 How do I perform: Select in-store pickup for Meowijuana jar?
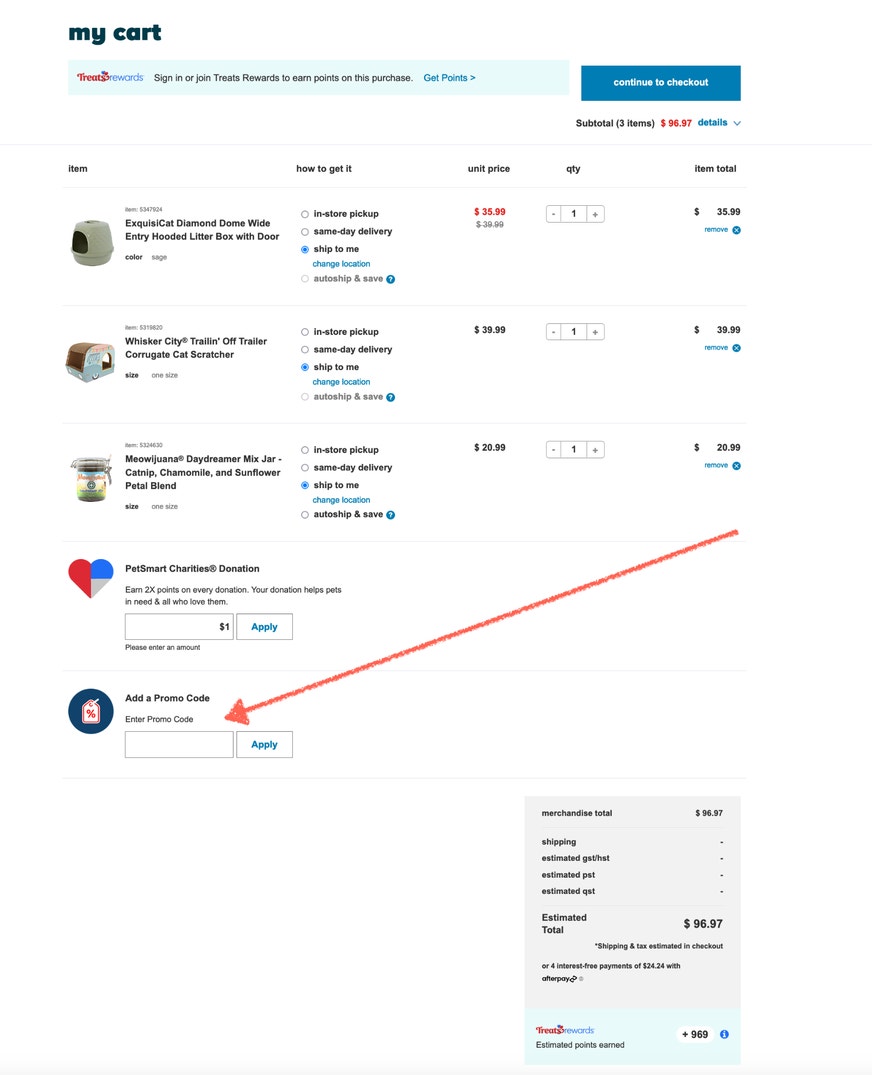pos(304,450)
